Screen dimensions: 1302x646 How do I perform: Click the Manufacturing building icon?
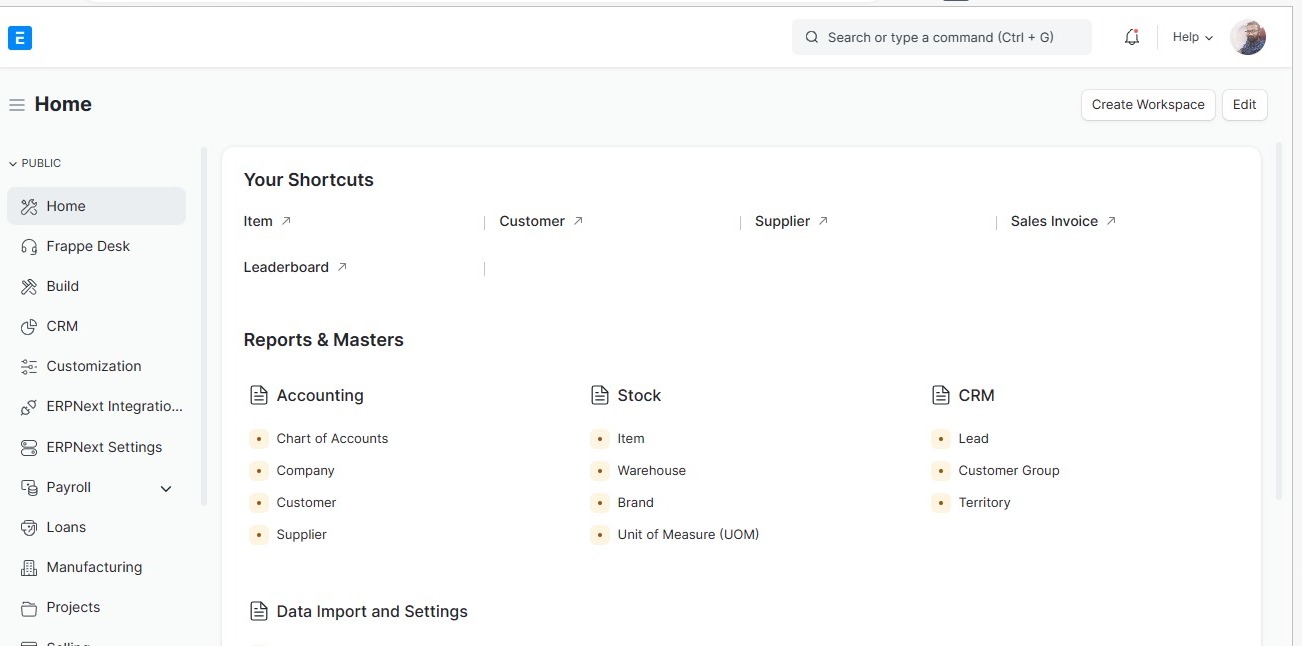[x=28, y=568]
